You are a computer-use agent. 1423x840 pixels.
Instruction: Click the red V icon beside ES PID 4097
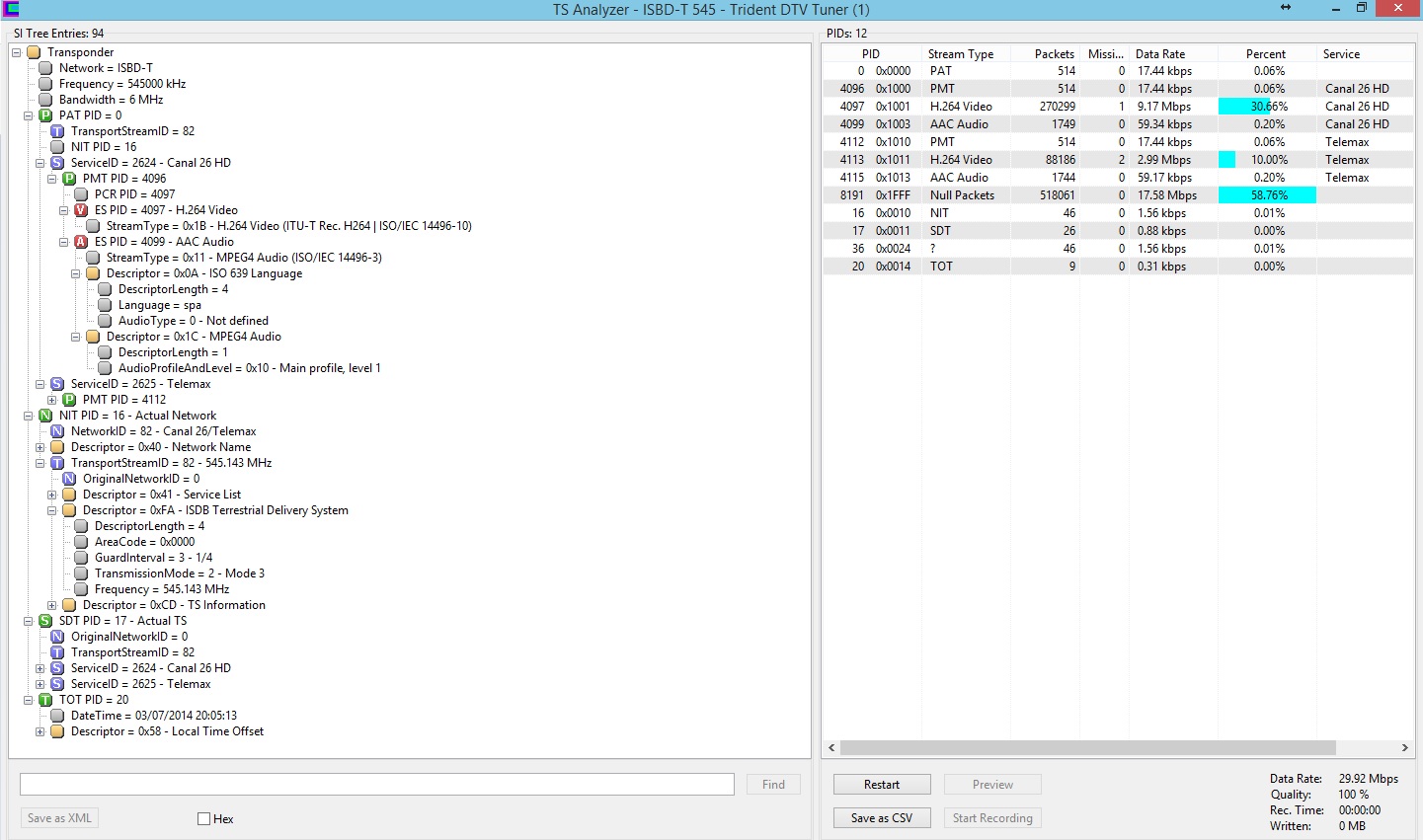click(x=81, y=210)
